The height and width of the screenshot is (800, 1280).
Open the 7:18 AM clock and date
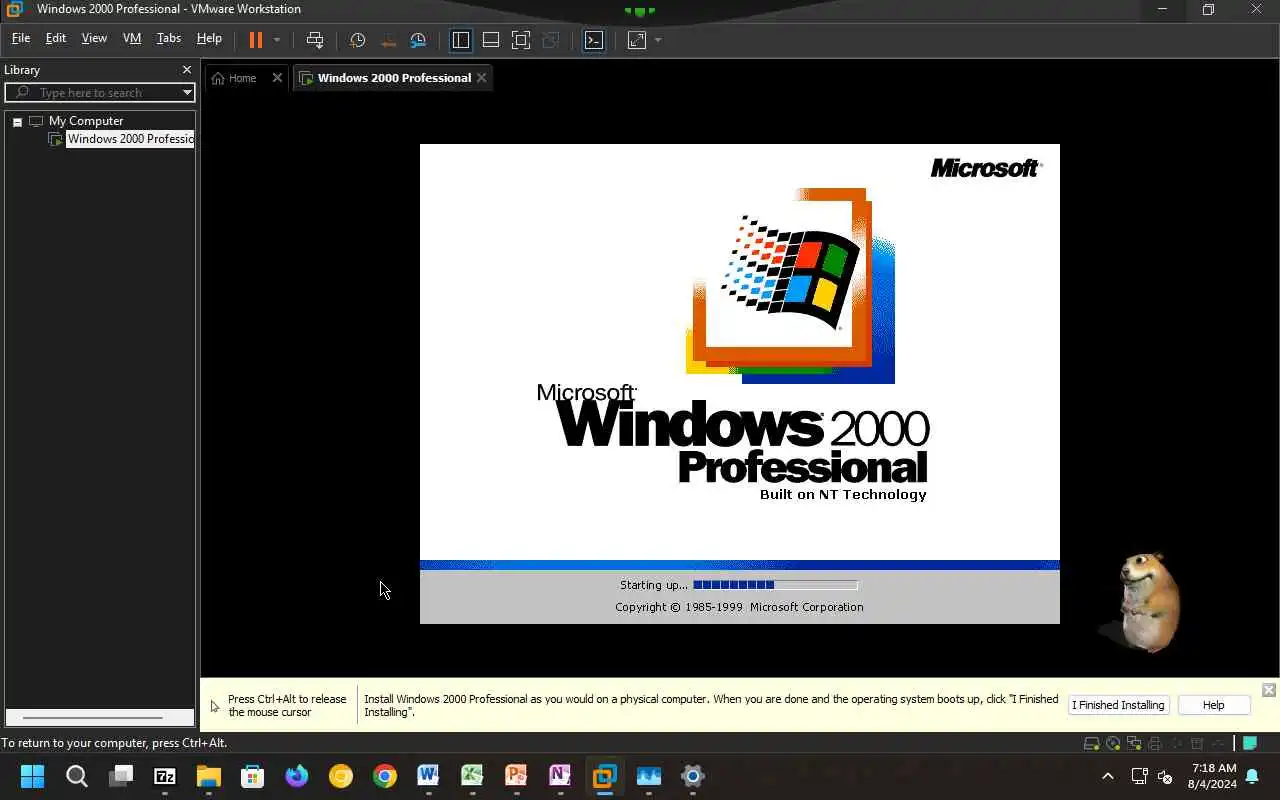[x=1212, y=776]
